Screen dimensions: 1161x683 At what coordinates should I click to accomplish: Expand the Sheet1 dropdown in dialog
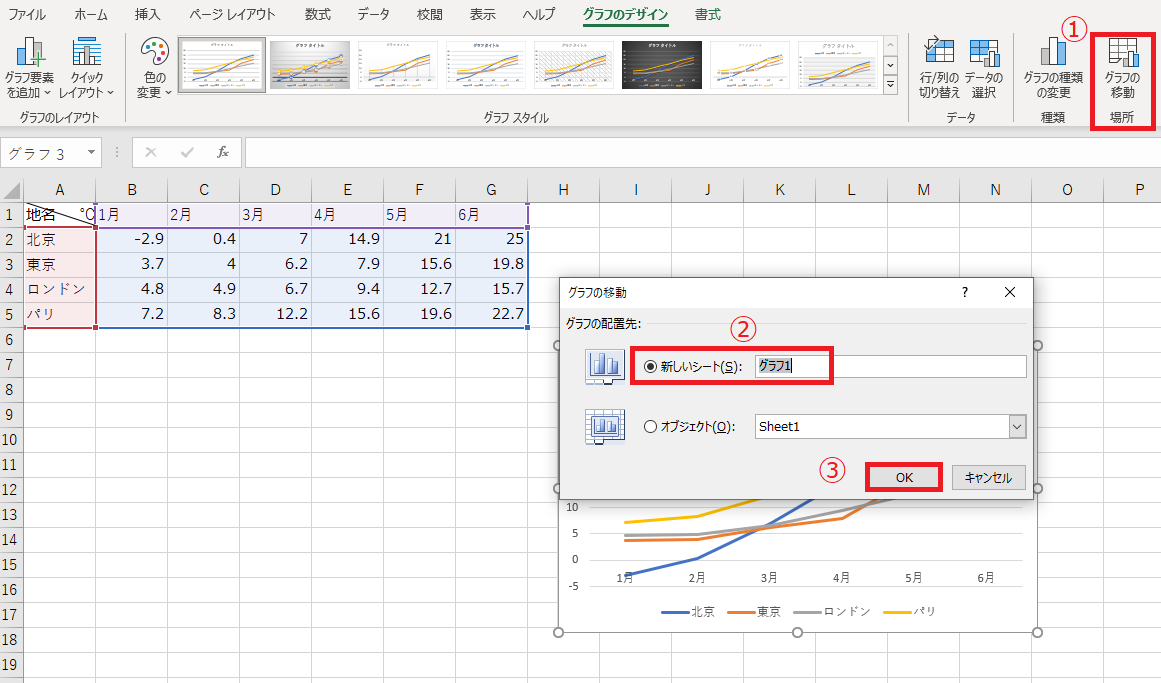coord(1017,427)
